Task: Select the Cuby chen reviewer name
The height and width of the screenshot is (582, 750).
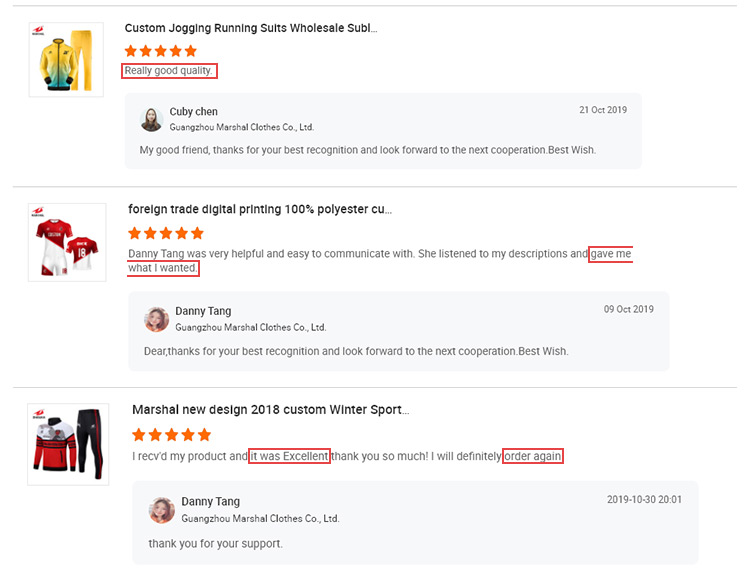Action: tap(193, 111)
